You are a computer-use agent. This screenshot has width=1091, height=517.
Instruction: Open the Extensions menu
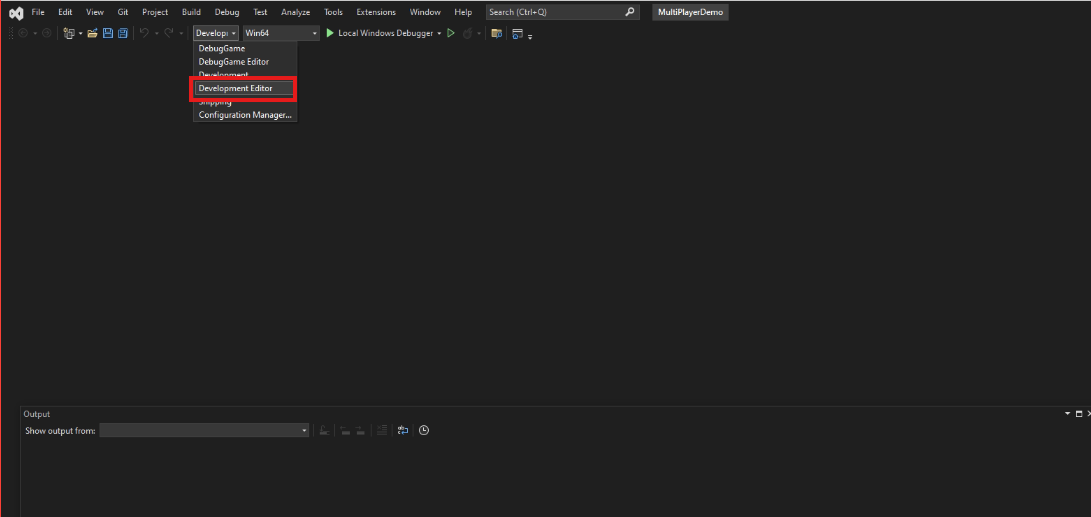click(x=376, y=12)
